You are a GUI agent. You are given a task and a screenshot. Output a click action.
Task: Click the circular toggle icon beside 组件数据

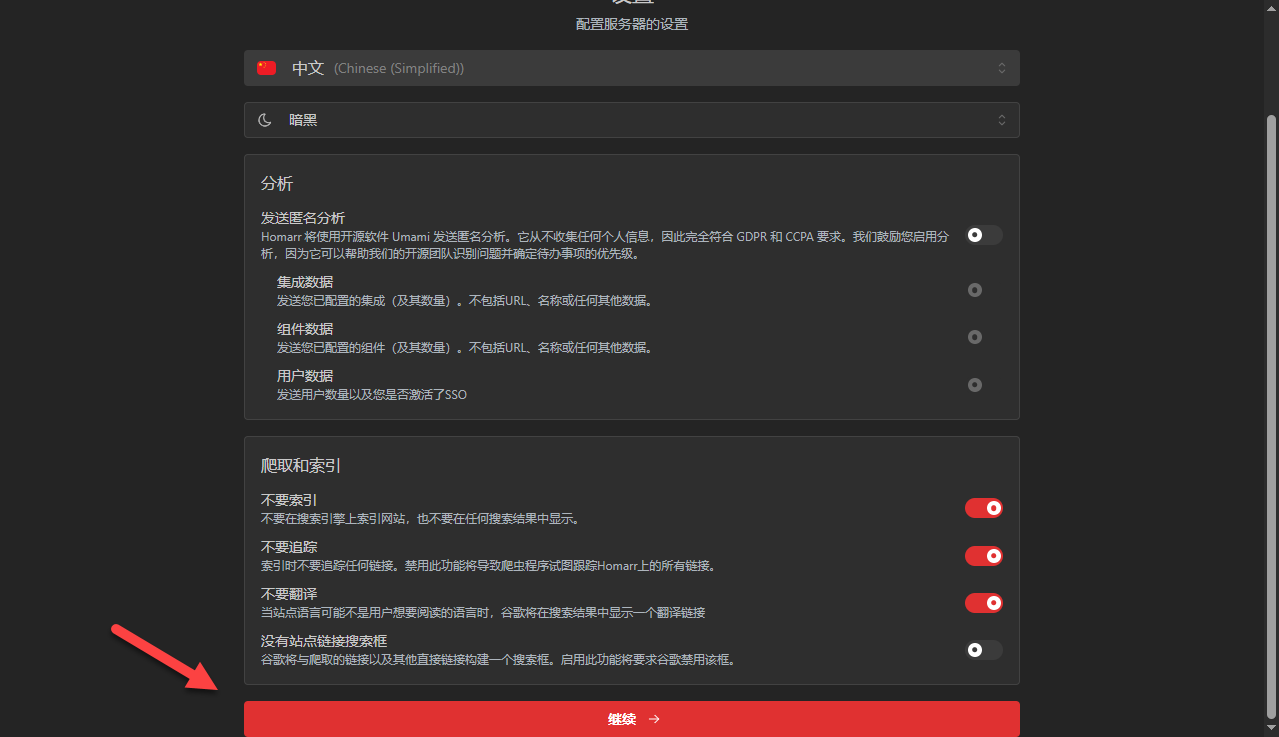pos(974,337)
